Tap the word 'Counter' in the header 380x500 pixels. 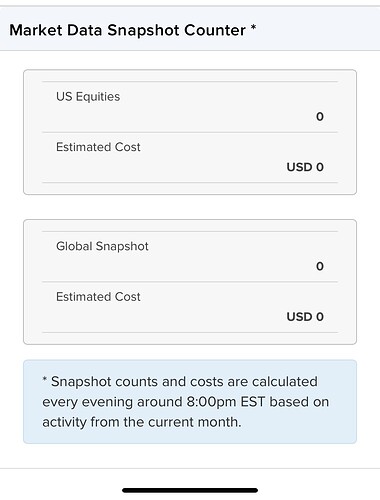pos(215,30)
